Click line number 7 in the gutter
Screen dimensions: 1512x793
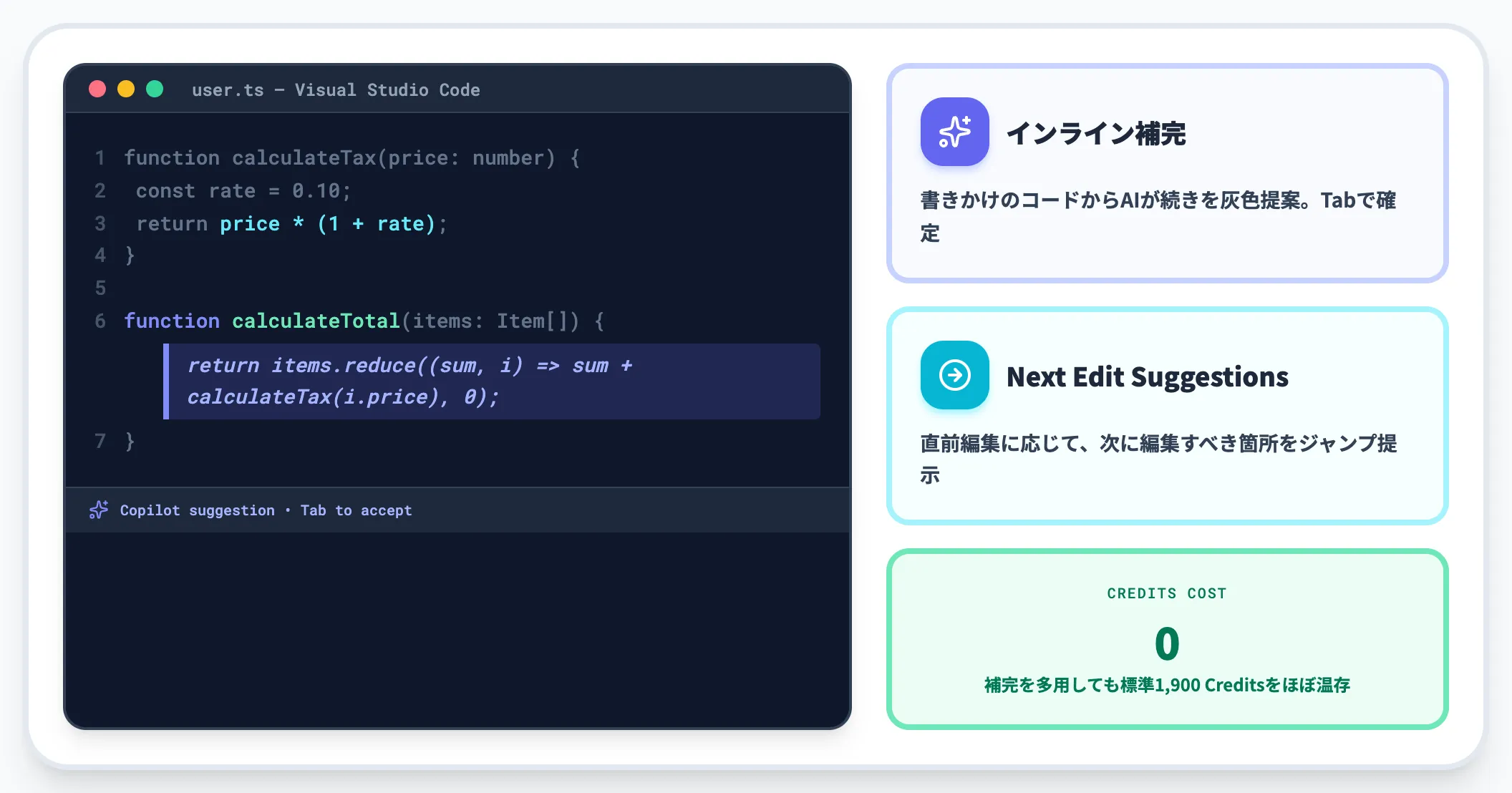point(100,442)
